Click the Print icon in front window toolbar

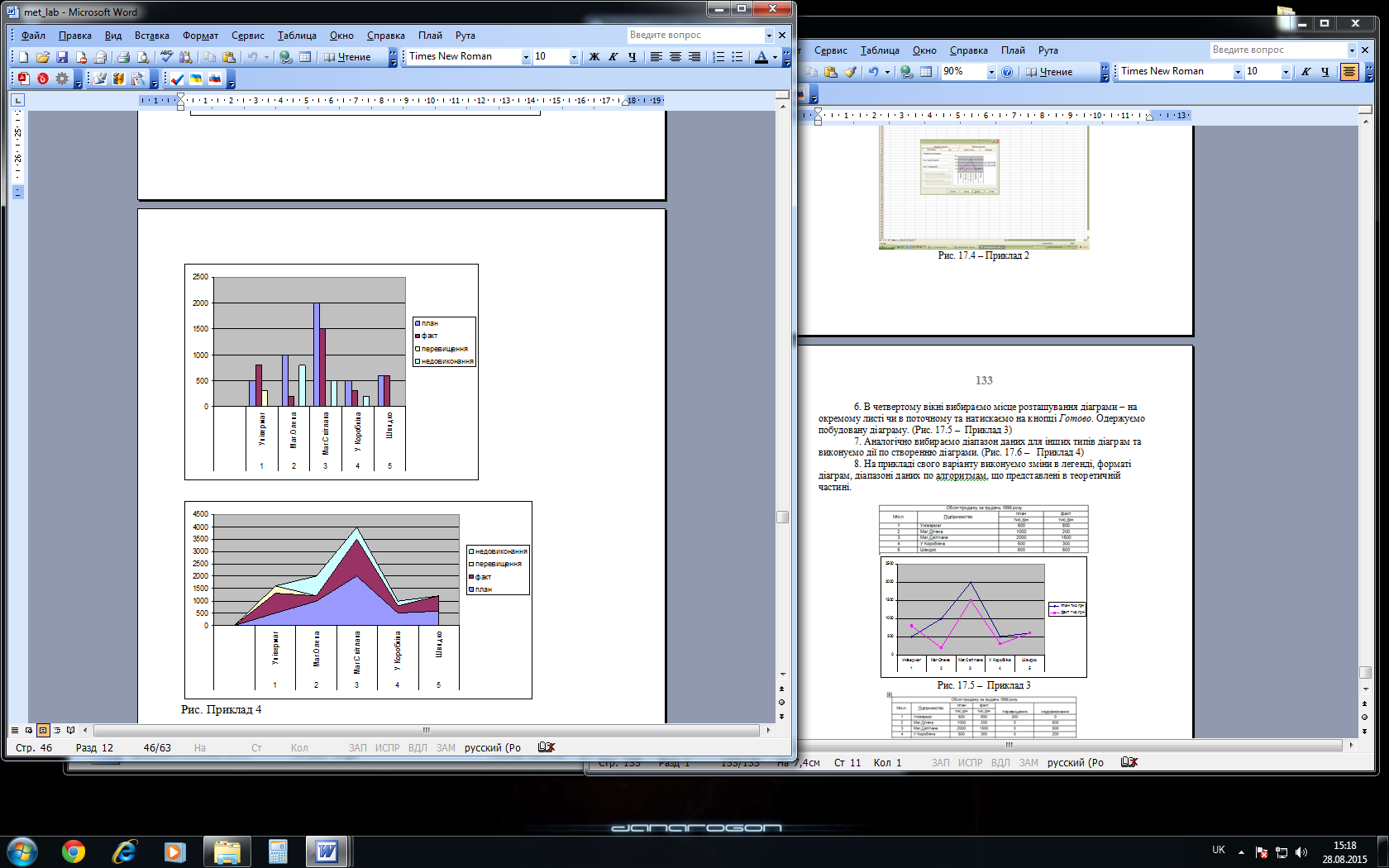click(x=123, y=57)
